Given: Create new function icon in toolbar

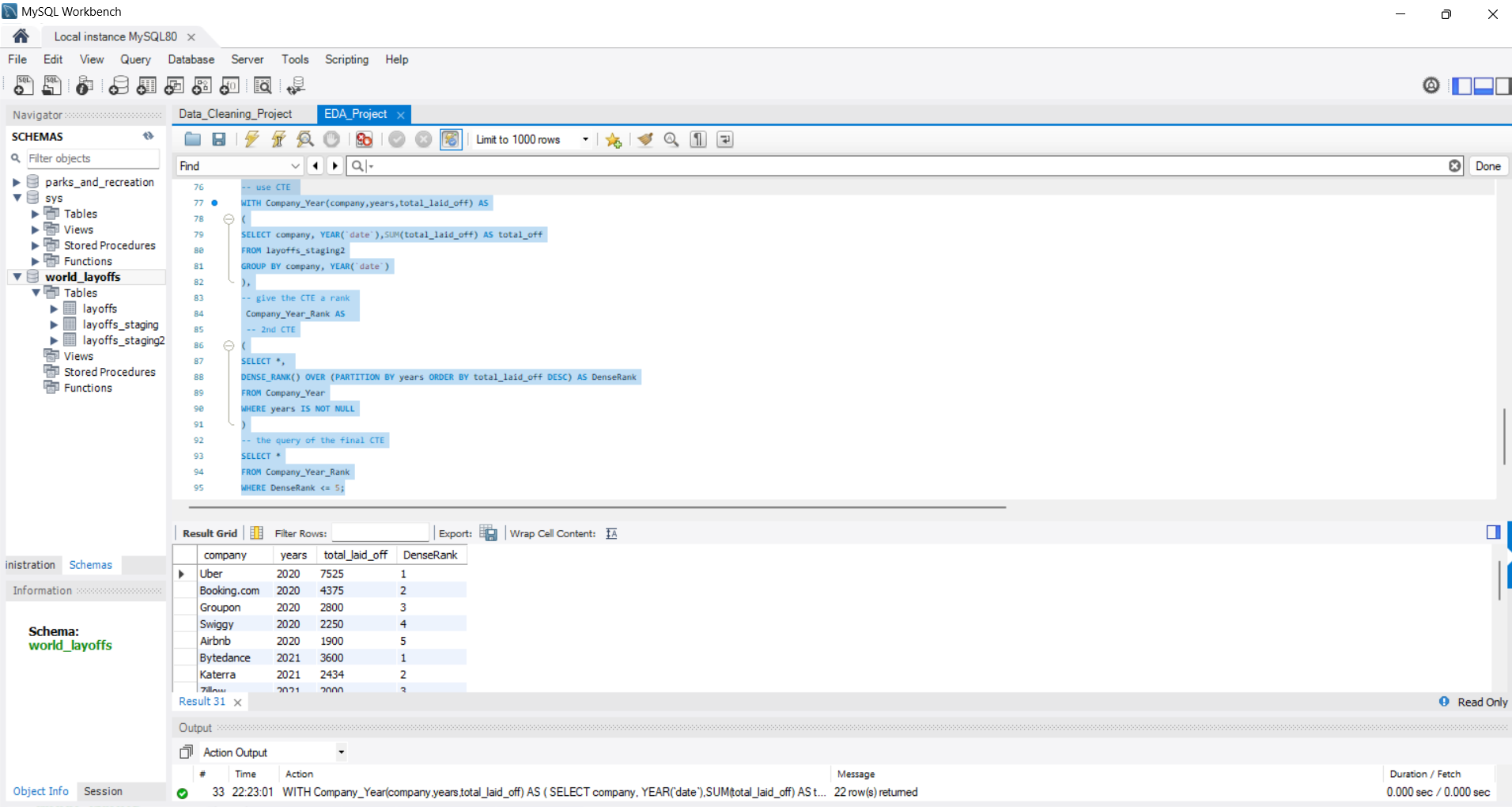Looking at the screenshot, I should [x=229, y=85].
